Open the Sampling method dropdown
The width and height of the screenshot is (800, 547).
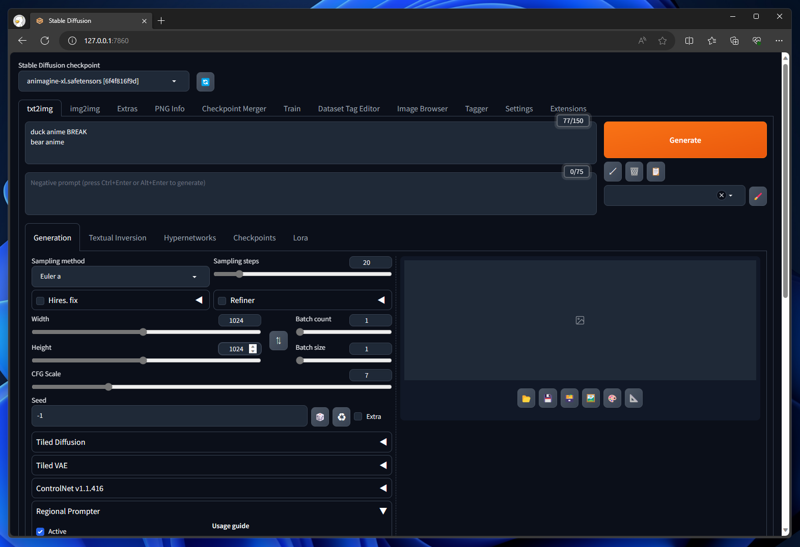click(x=120, y=277)
